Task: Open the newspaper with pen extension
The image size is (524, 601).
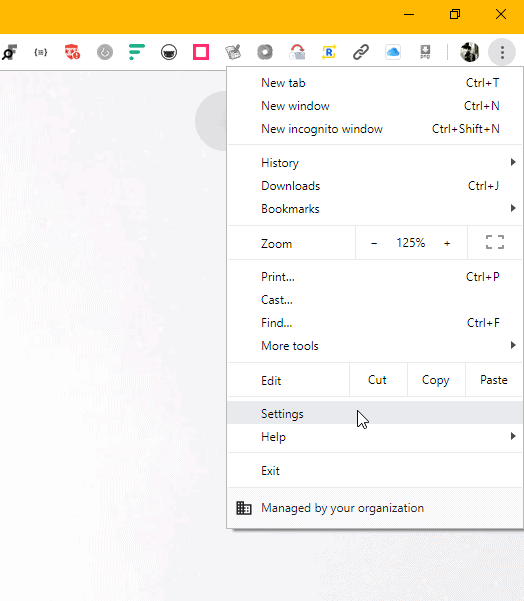Action: tap(233, 52)
